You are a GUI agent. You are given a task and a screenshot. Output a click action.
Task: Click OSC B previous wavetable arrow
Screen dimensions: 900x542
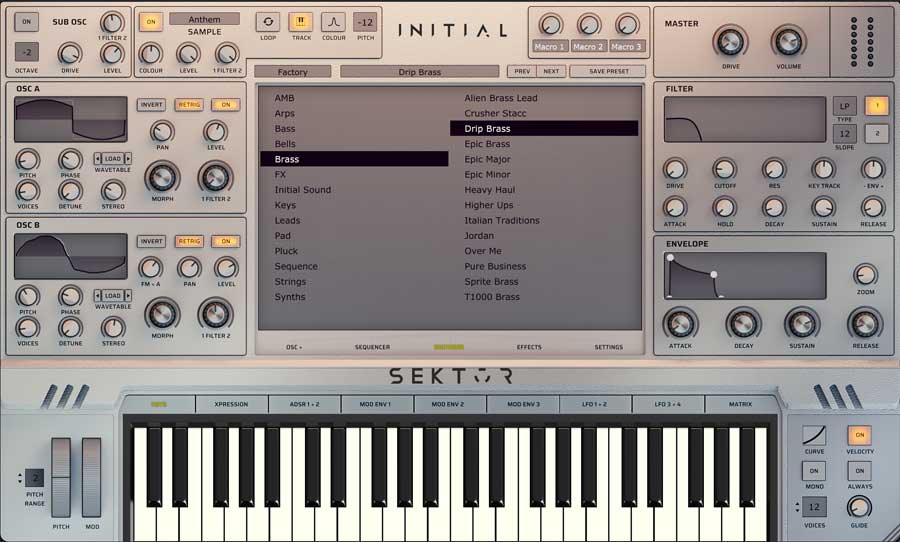[98, 296]
